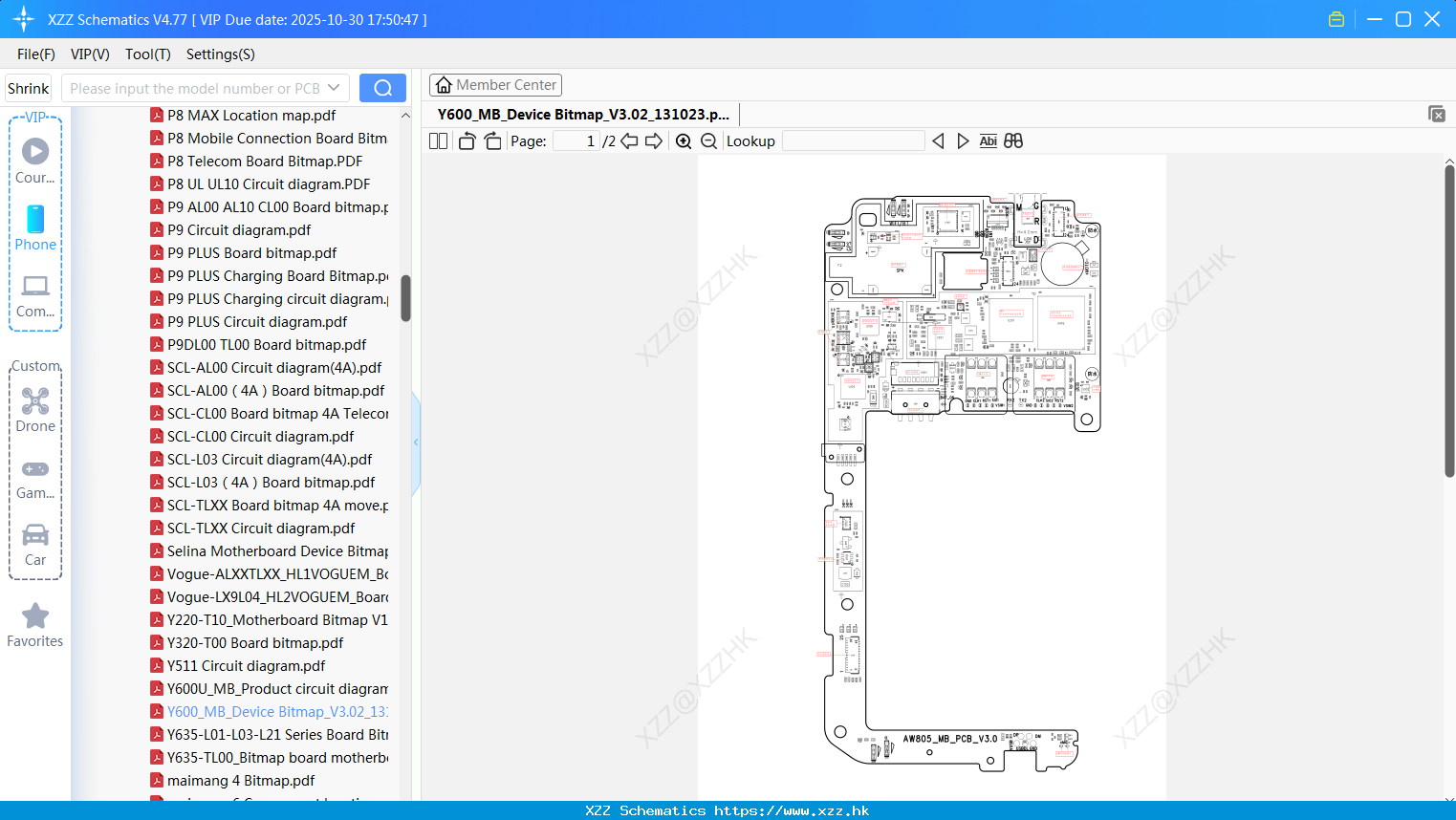Open the Settings(S) menu
Screen dimensions: 1456x820
tap(221, 54)
